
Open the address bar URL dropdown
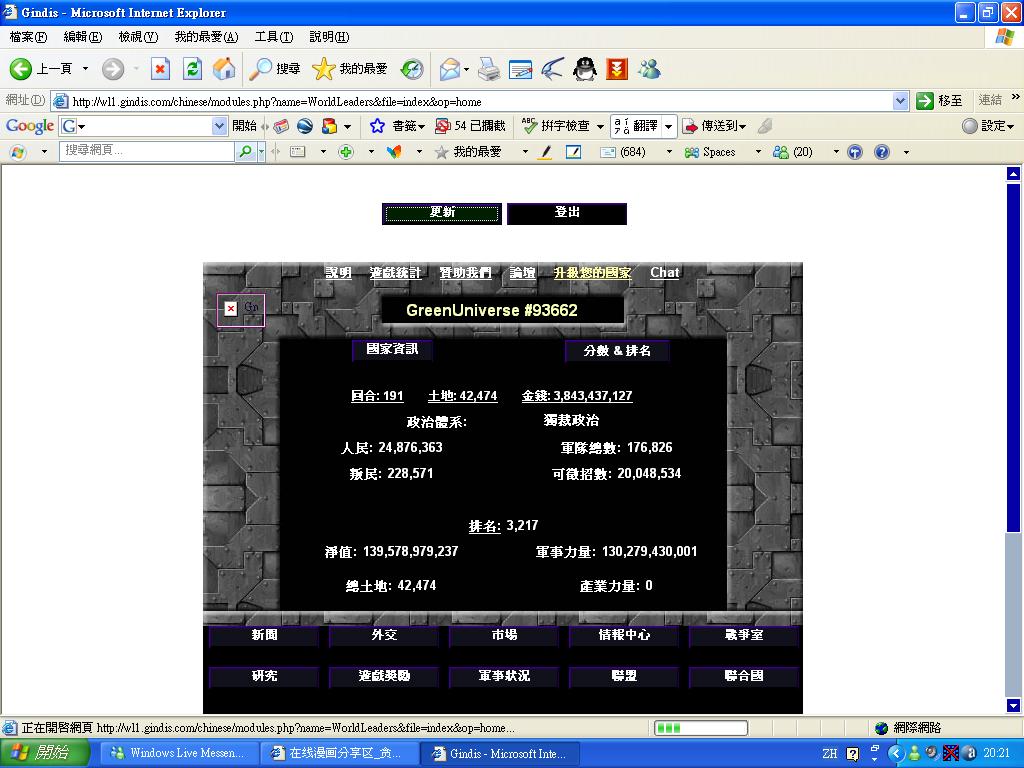point(901,101)
